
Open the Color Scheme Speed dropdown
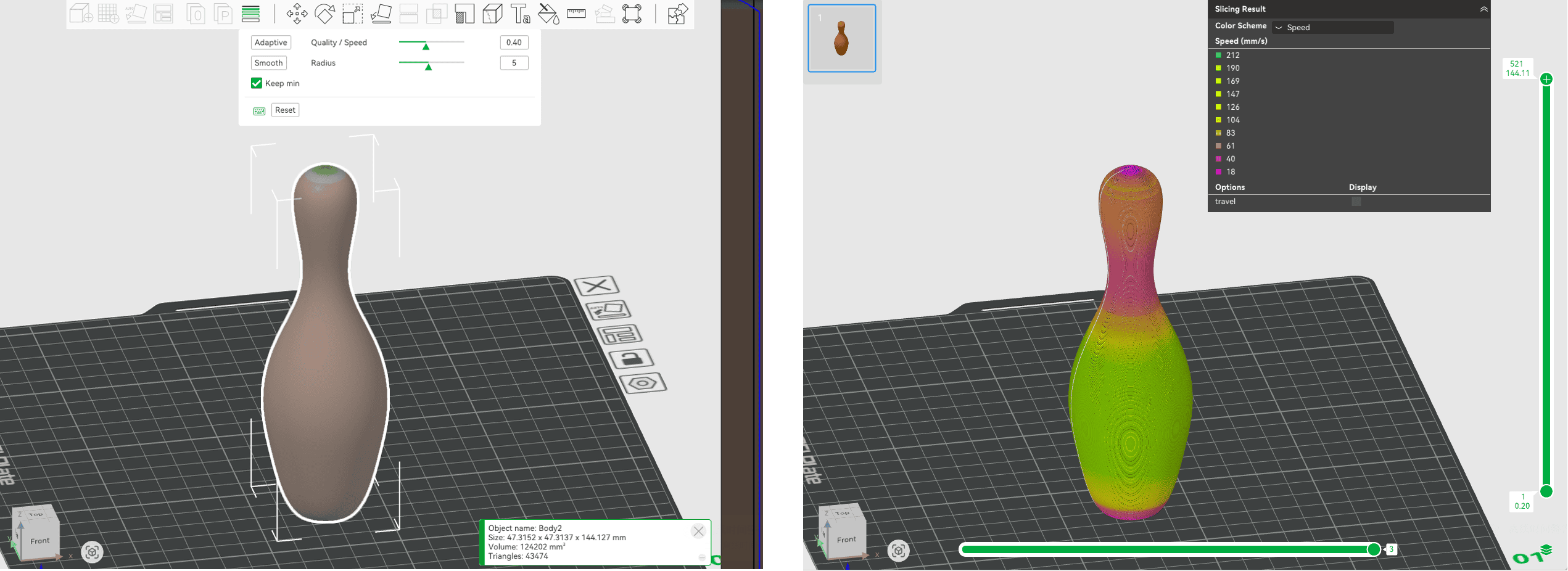click(1332, 27)
